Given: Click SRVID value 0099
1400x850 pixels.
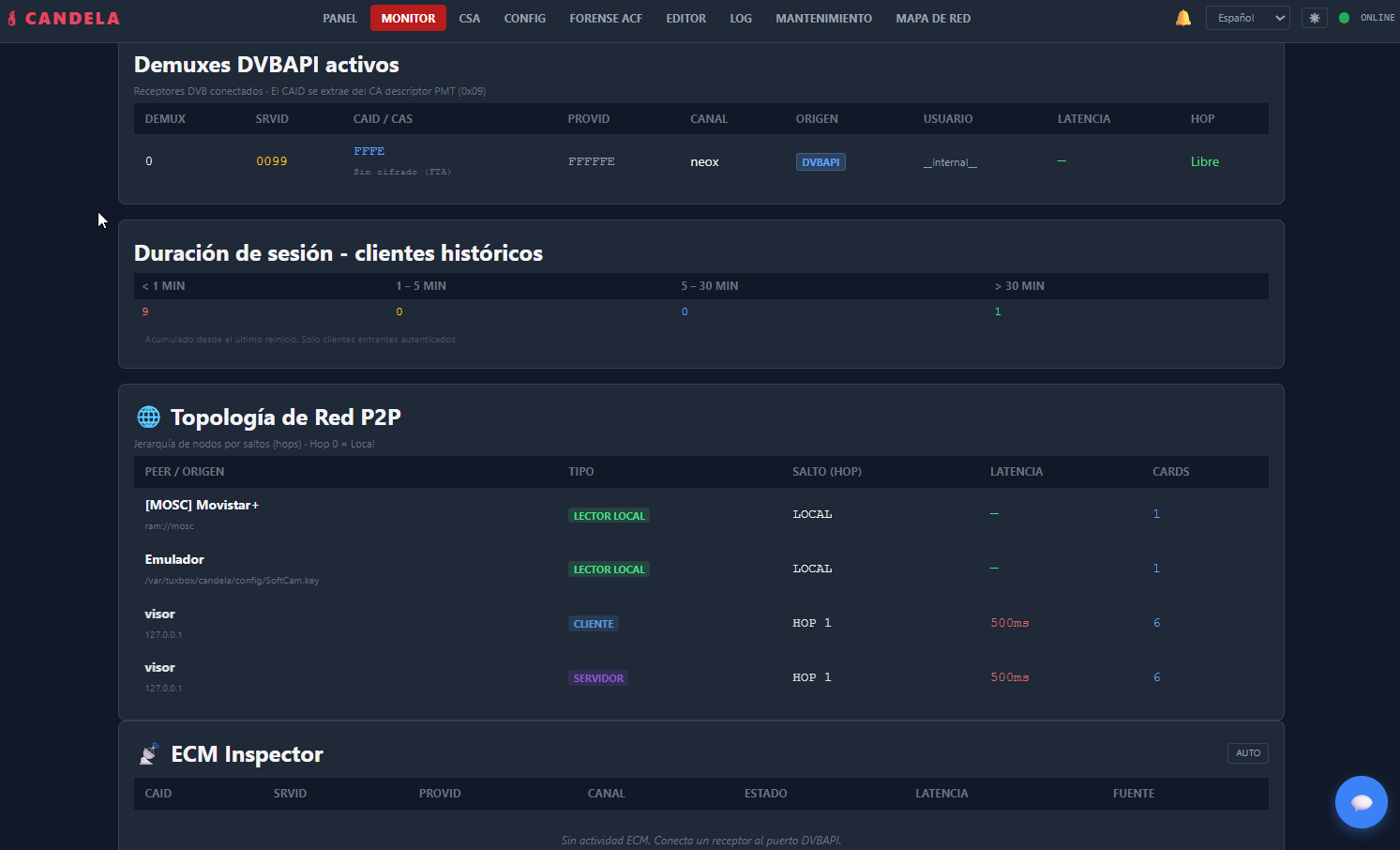Looking at the screenshot, I should click(x=272, y=161).
